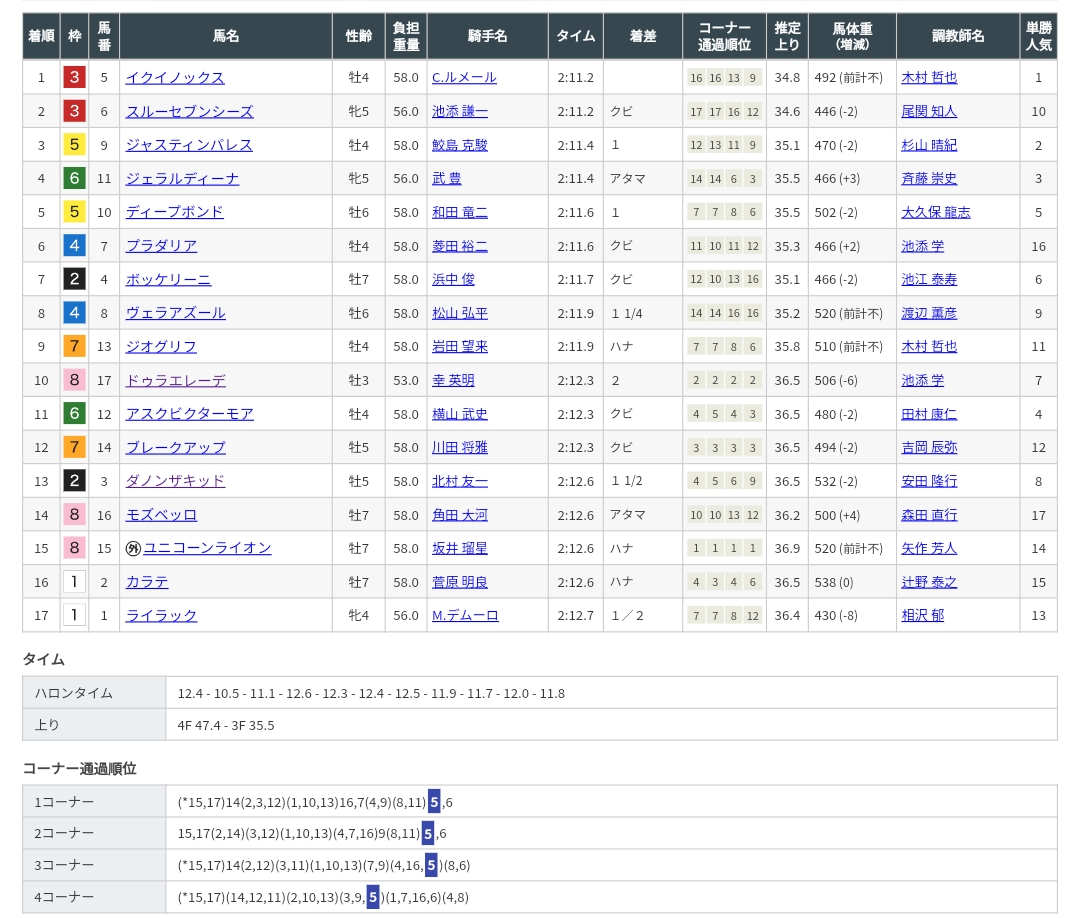This screenshot has height=918, width=1080.
Task: Open the horse link ドゥラエレーデ
Action: tap(175, 381)
